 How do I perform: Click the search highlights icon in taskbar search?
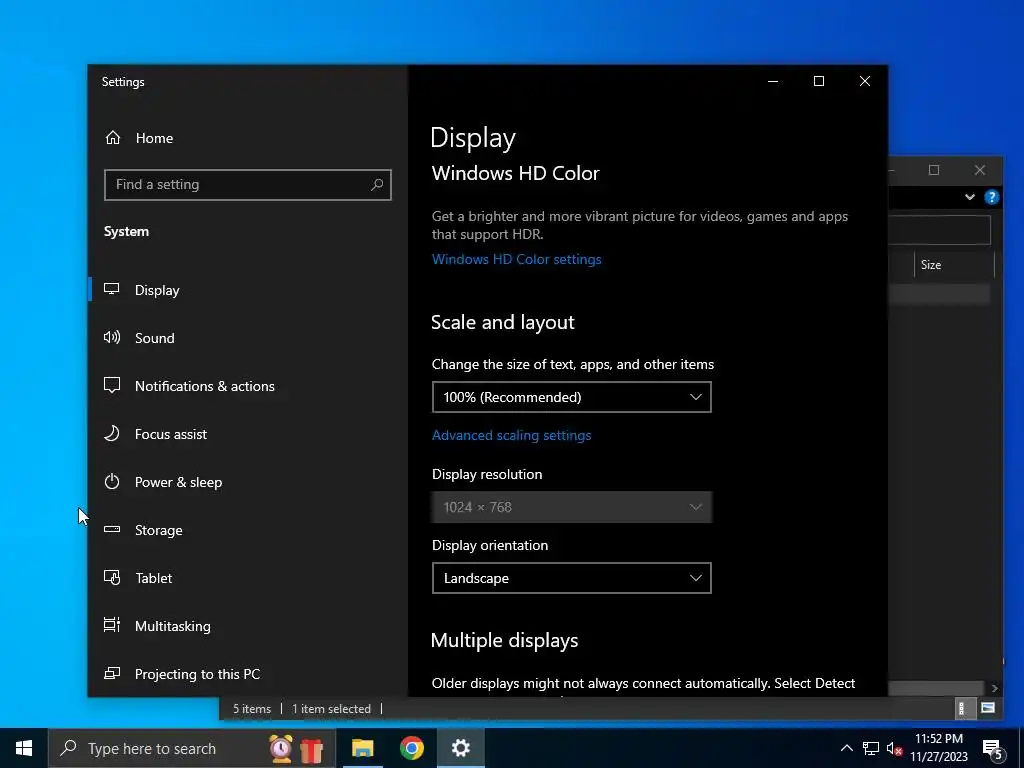click(x=297, y=748)
